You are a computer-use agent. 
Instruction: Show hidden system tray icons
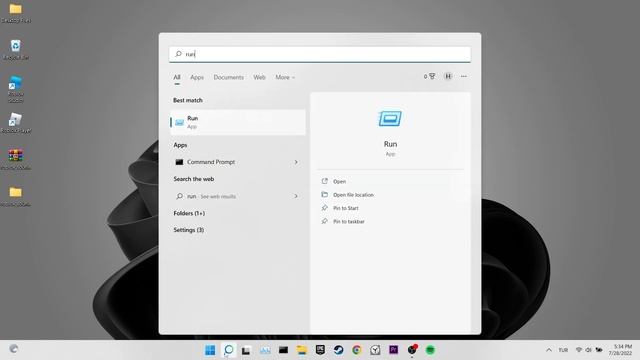pos(549,350)
